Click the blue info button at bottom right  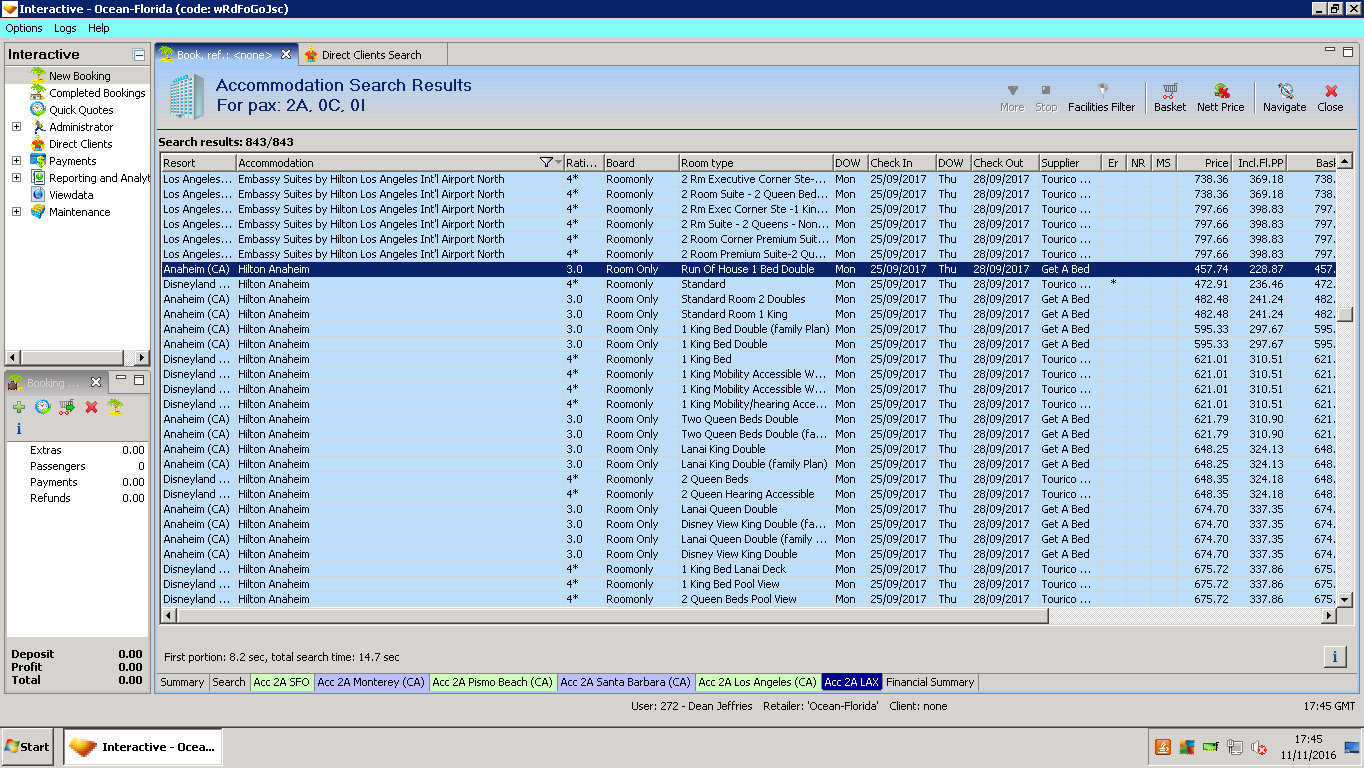[x=1334, y=657]
